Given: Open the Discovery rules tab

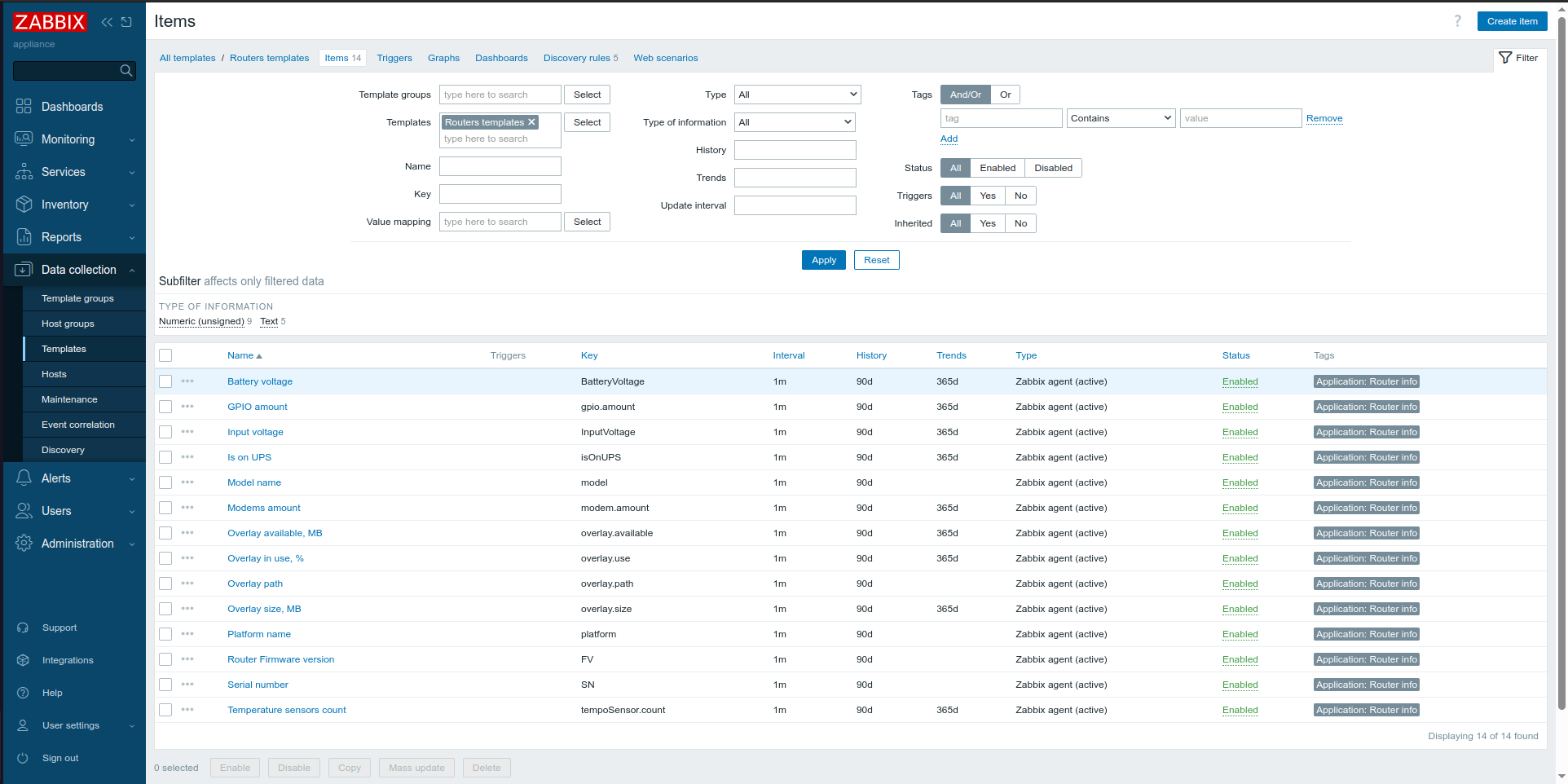Looking at the screenshot, I should pos(575,58).
